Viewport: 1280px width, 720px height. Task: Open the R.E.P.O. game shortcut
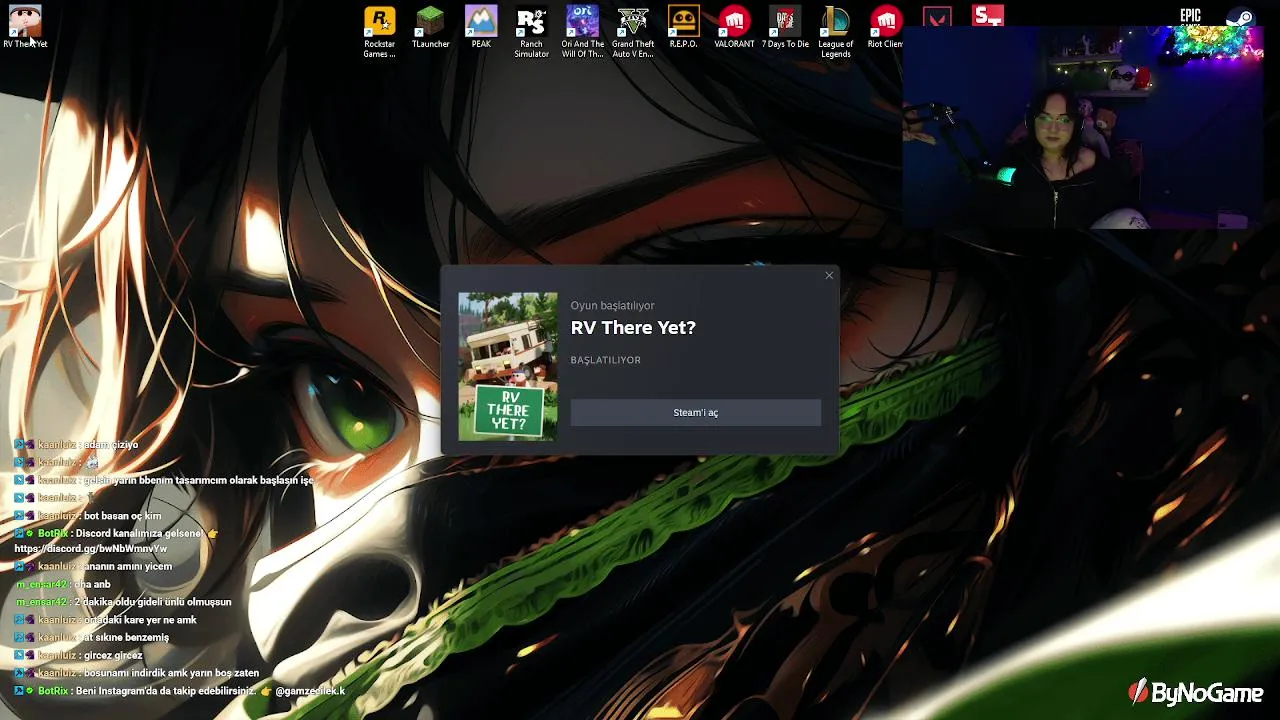click(683, 27)
